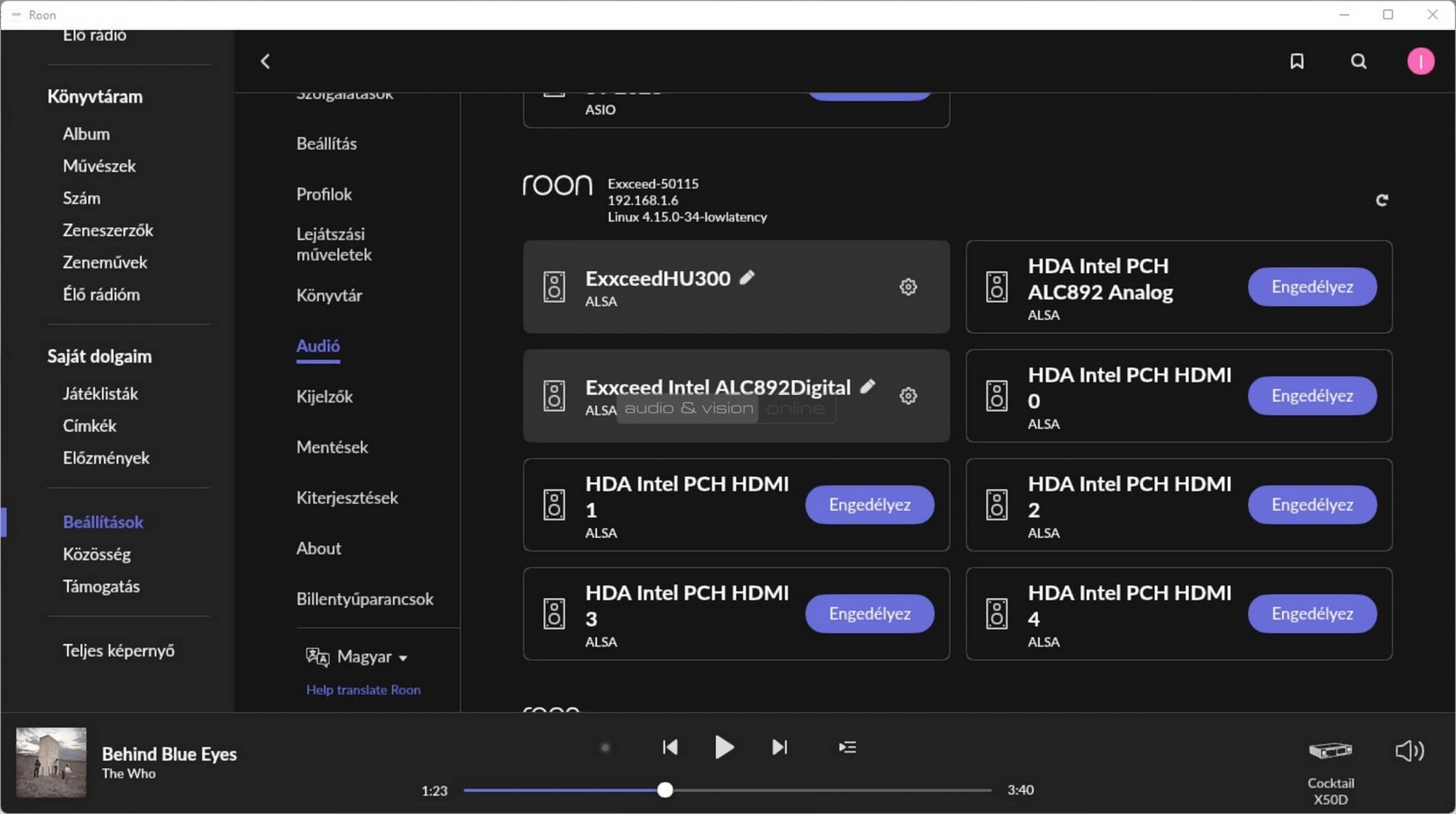Open search with the magnifier icon
The width and height of the screenshot is (1456, 814).
tap(1358, 61)
